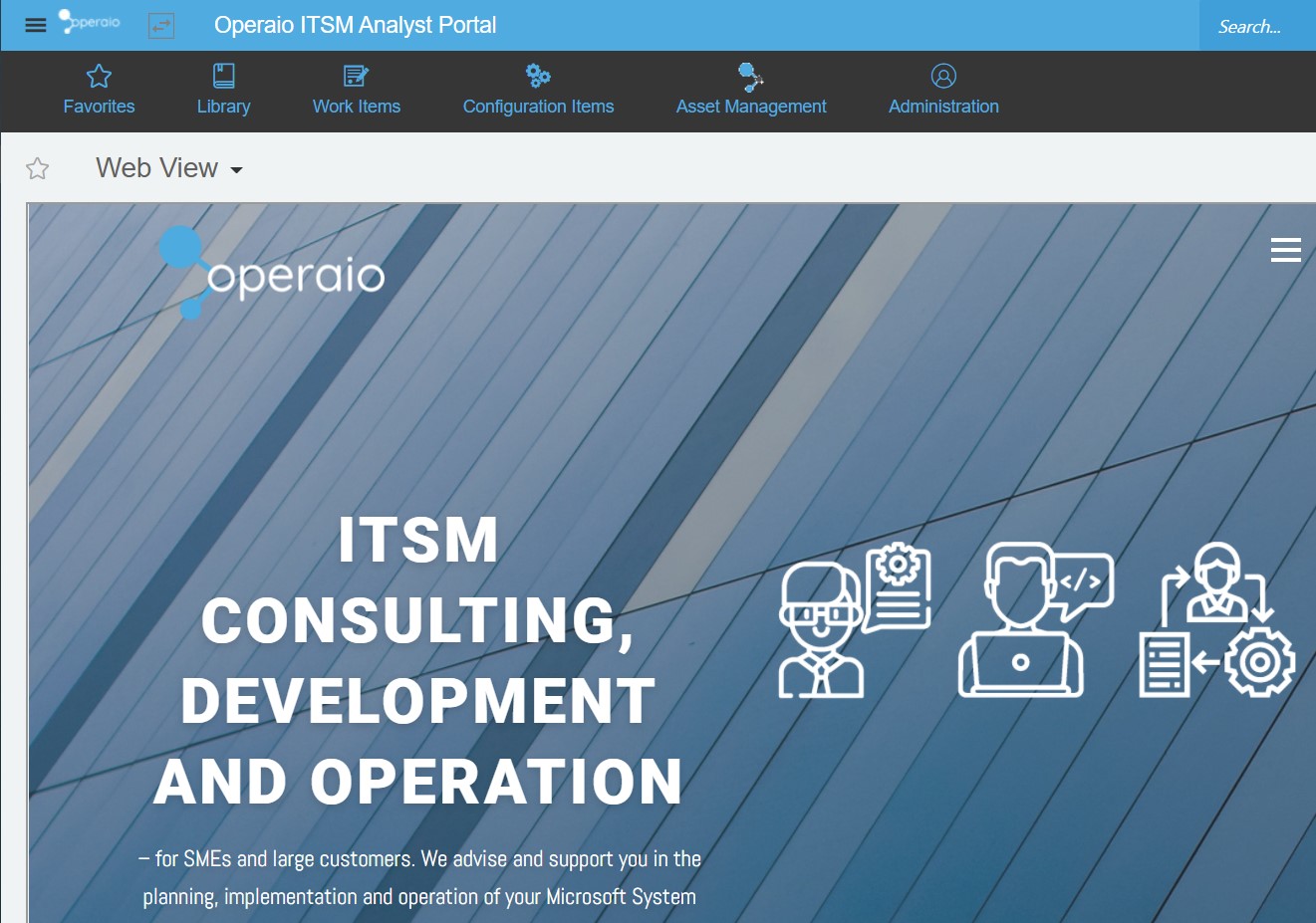This screenshot has width=1316, height=923.
Task: Expand the Configuration Items gears menu
Action: (538, 90)
